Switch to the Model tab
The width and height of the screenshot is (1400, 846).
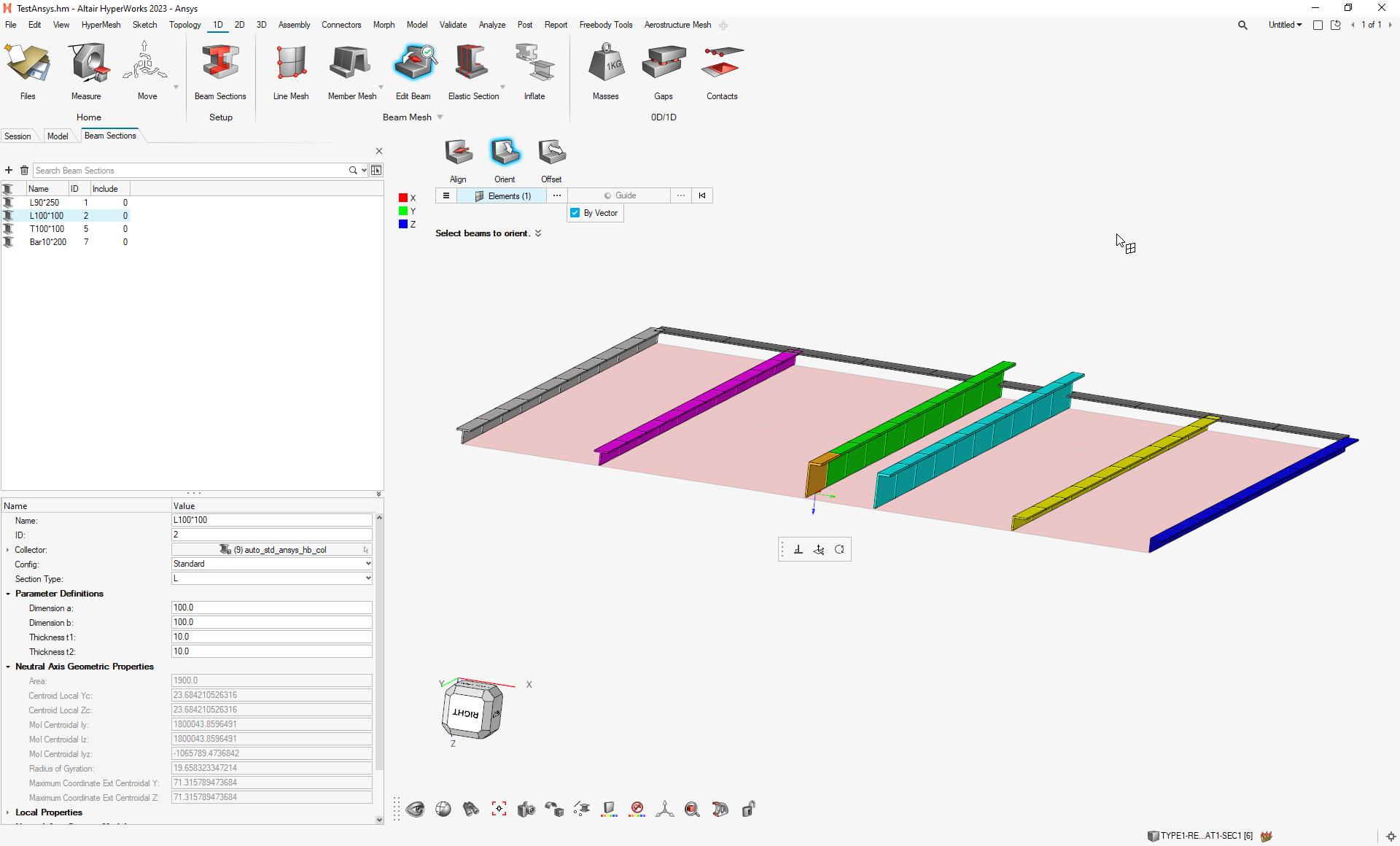(58, 136)
